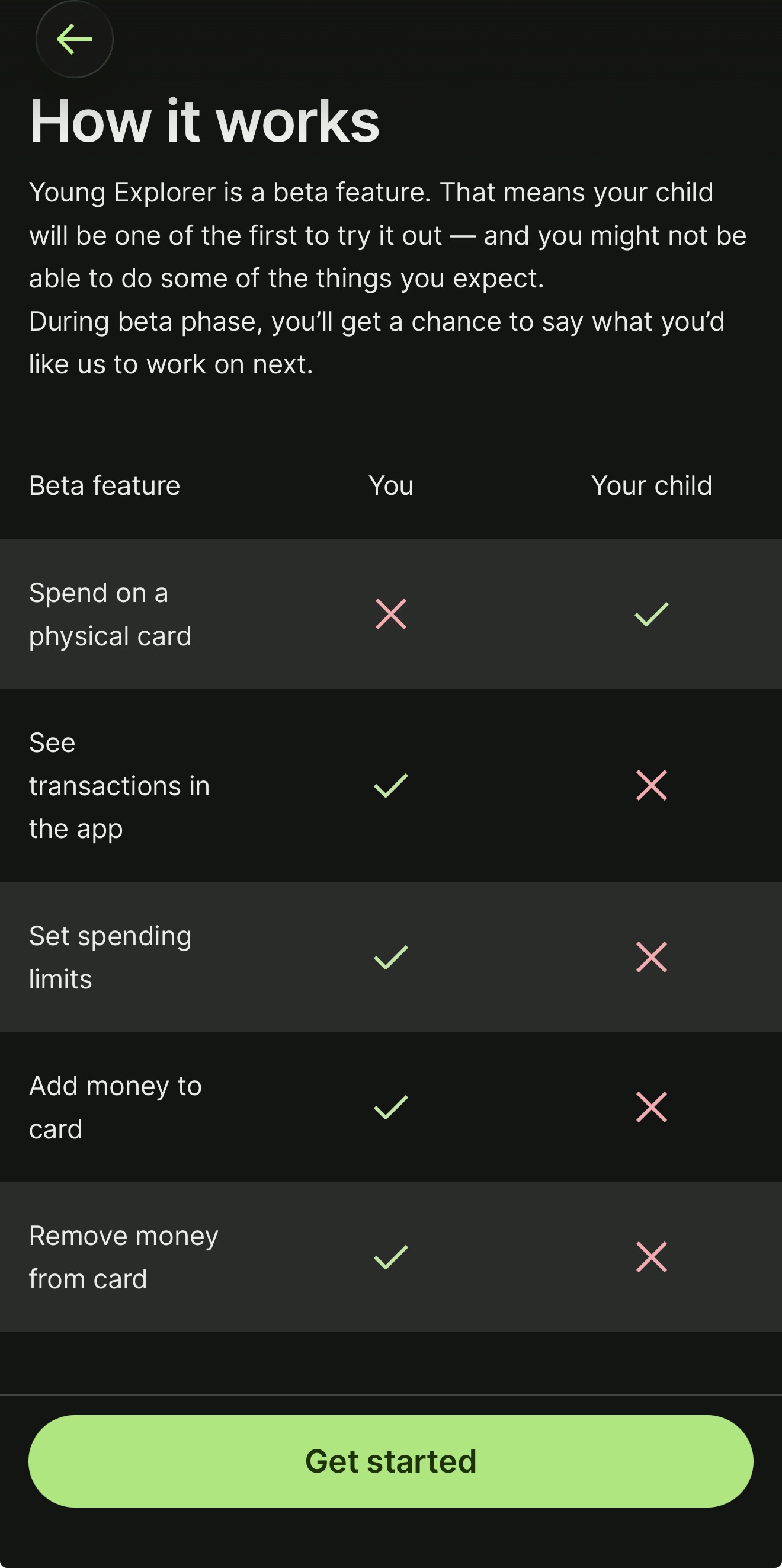Click the You checkmark for Remove money
Screen dimensions: 782x1568
pos(390,1257)
